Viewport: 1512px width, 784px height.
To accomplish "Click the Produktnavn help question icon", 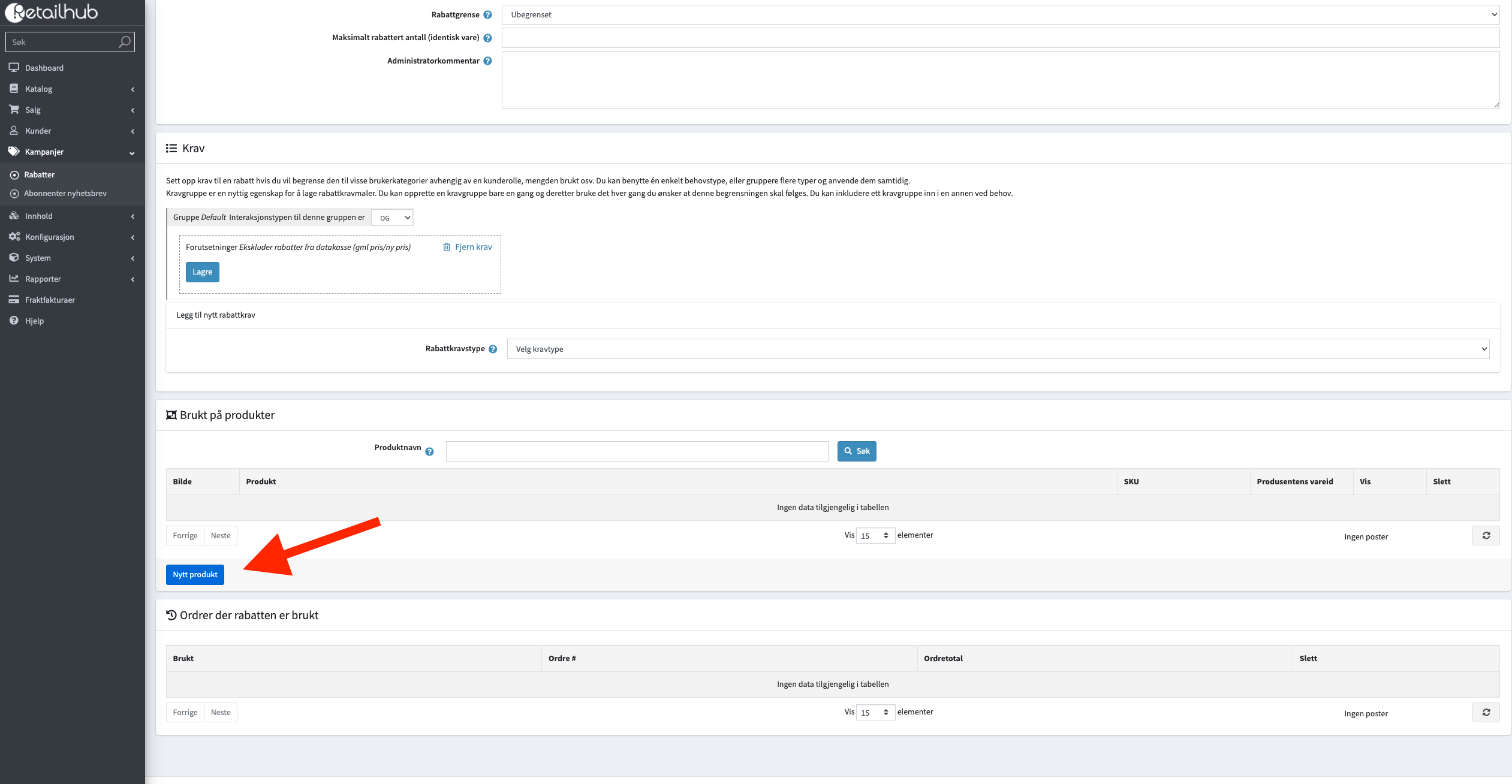I will [x=429, y=452].
